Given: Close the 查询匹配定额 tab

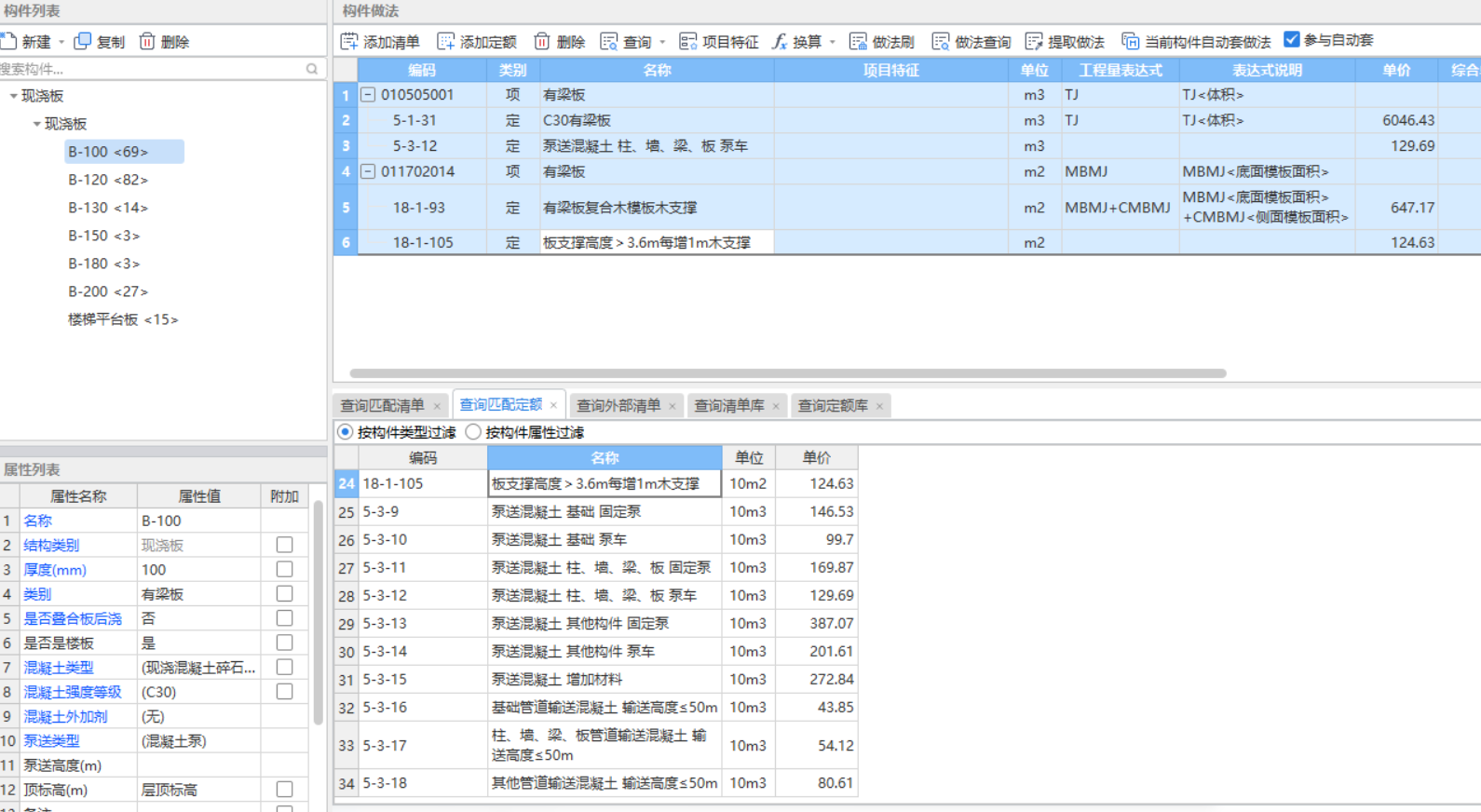Looking at the screenshot, I should click(553, 405).
